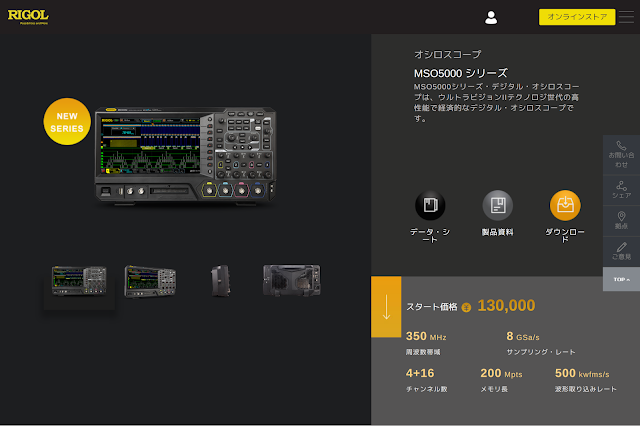Click the 130,000 starting price

506,306
